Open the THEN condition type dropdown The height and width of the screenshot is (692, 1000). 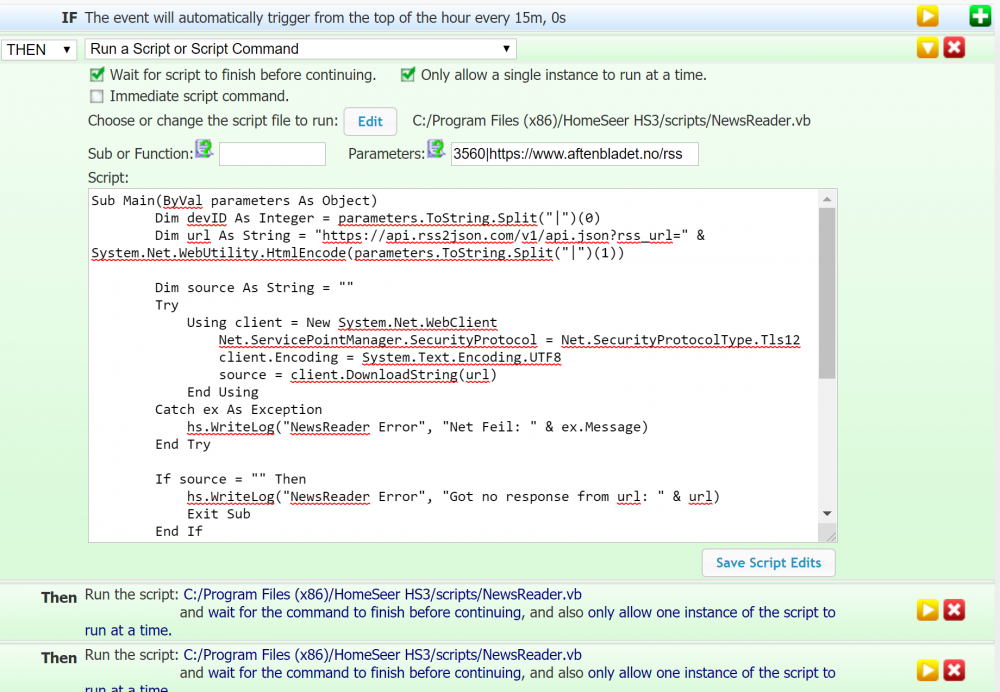40,49
